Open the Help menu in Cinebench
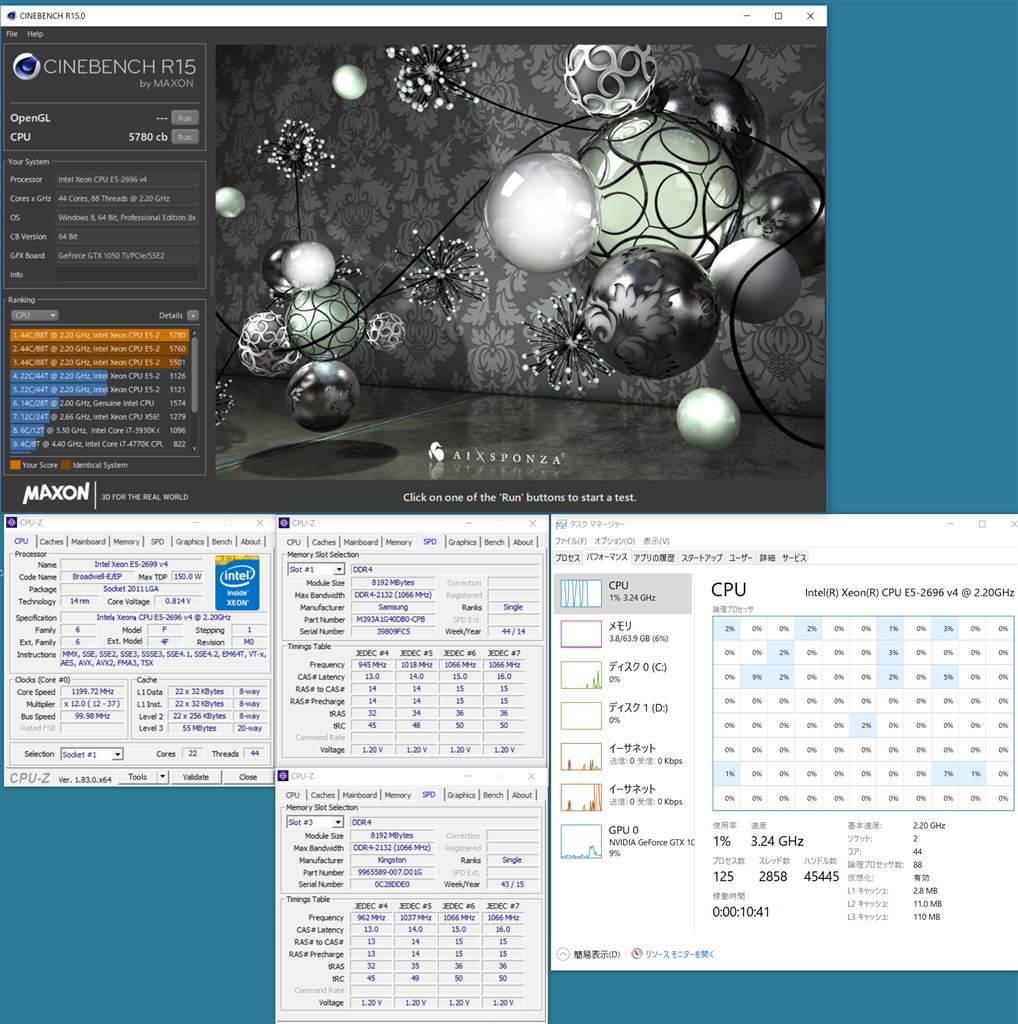Viewport: 1018px width, 1024px height. pyautogui.click(x=35, y=34)
